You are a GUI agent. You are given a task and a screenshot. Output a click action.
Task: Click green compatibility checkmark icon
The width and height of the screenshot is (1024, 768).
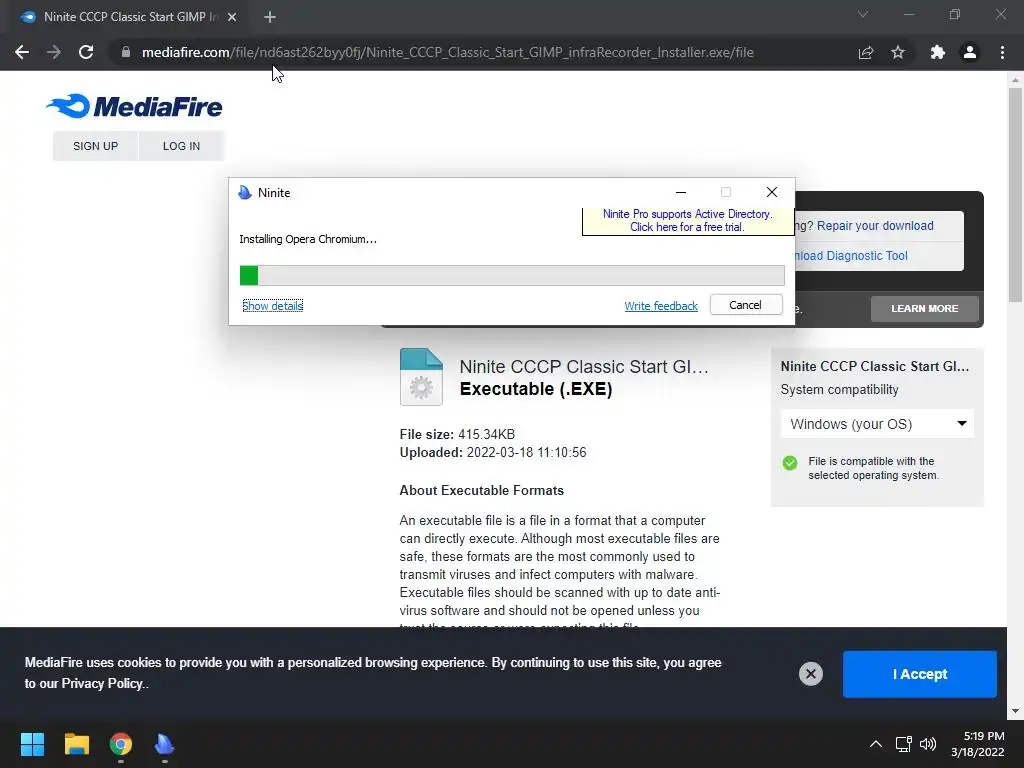(x=790, y=463)
